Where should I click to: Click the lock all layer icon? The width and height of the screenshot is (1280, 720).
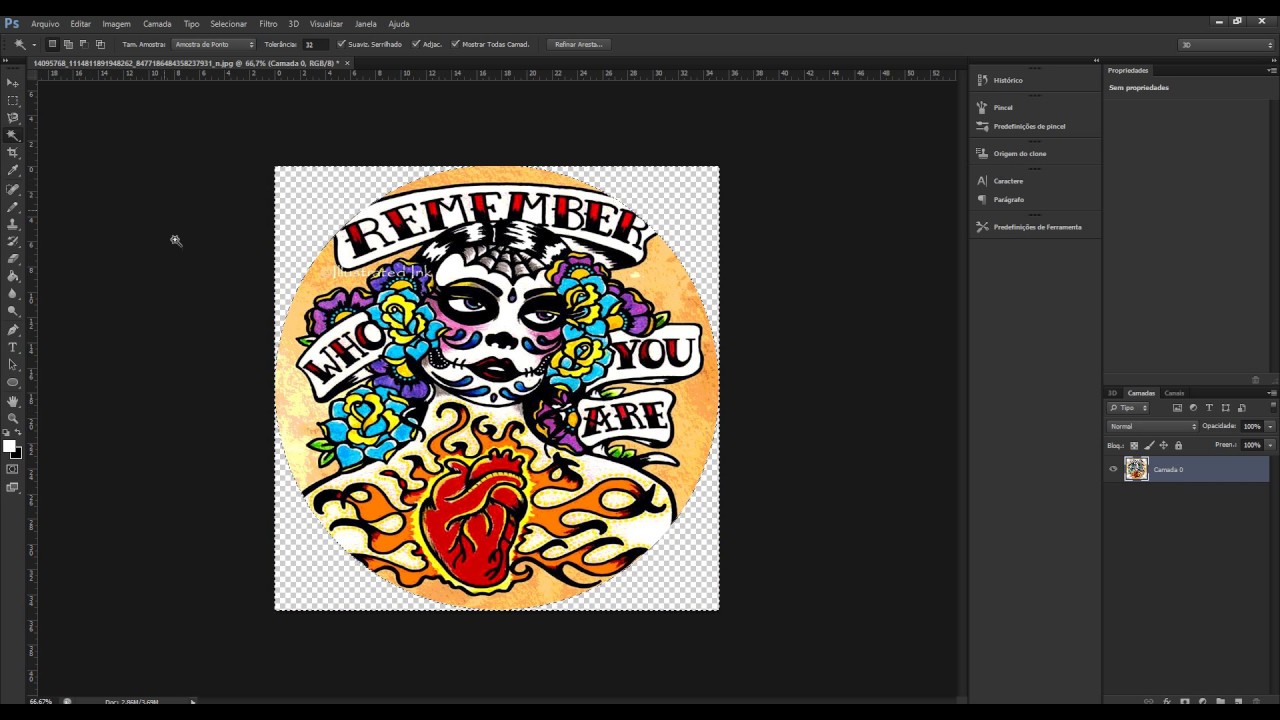click(1178, 445)
